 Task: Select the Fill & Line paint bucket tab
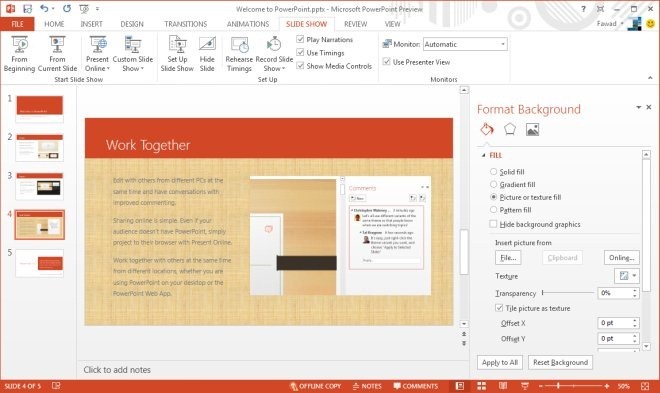point(487,129)
